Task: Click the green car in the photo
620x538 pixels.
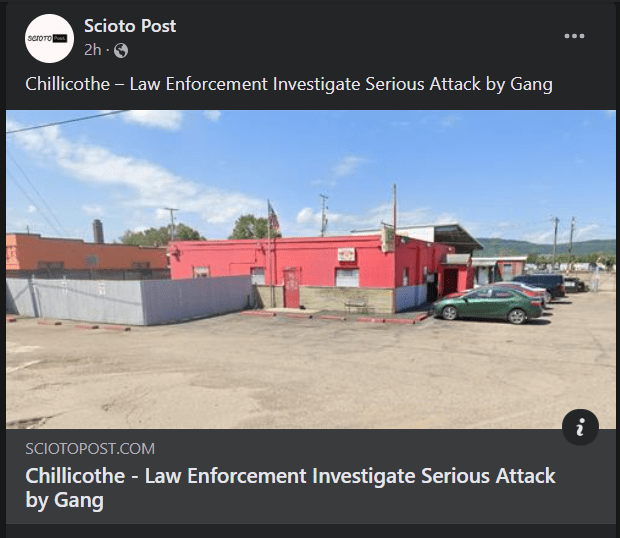Action: (x=488, y=304)
